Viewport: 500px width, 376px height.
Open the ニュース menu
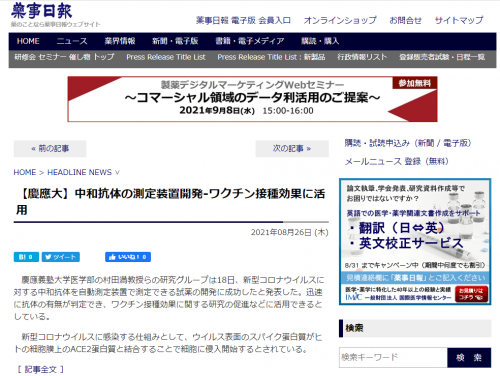pyautogui.click(x=72, y=41)
